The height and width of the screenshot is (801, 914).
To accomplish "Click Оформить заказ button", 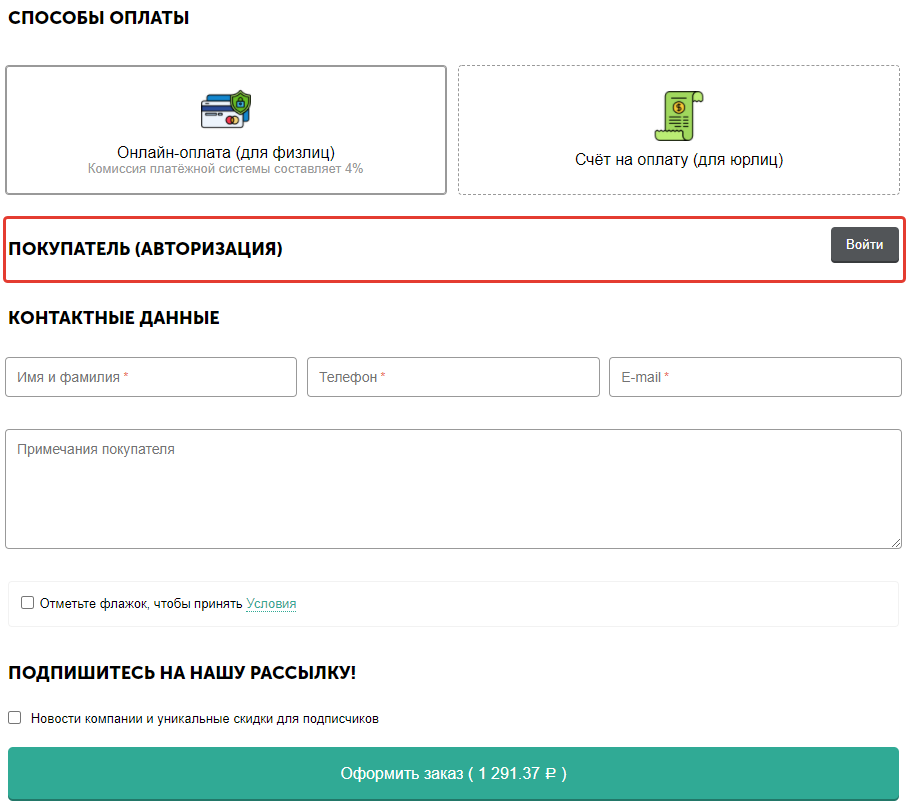I will point(454,774).
